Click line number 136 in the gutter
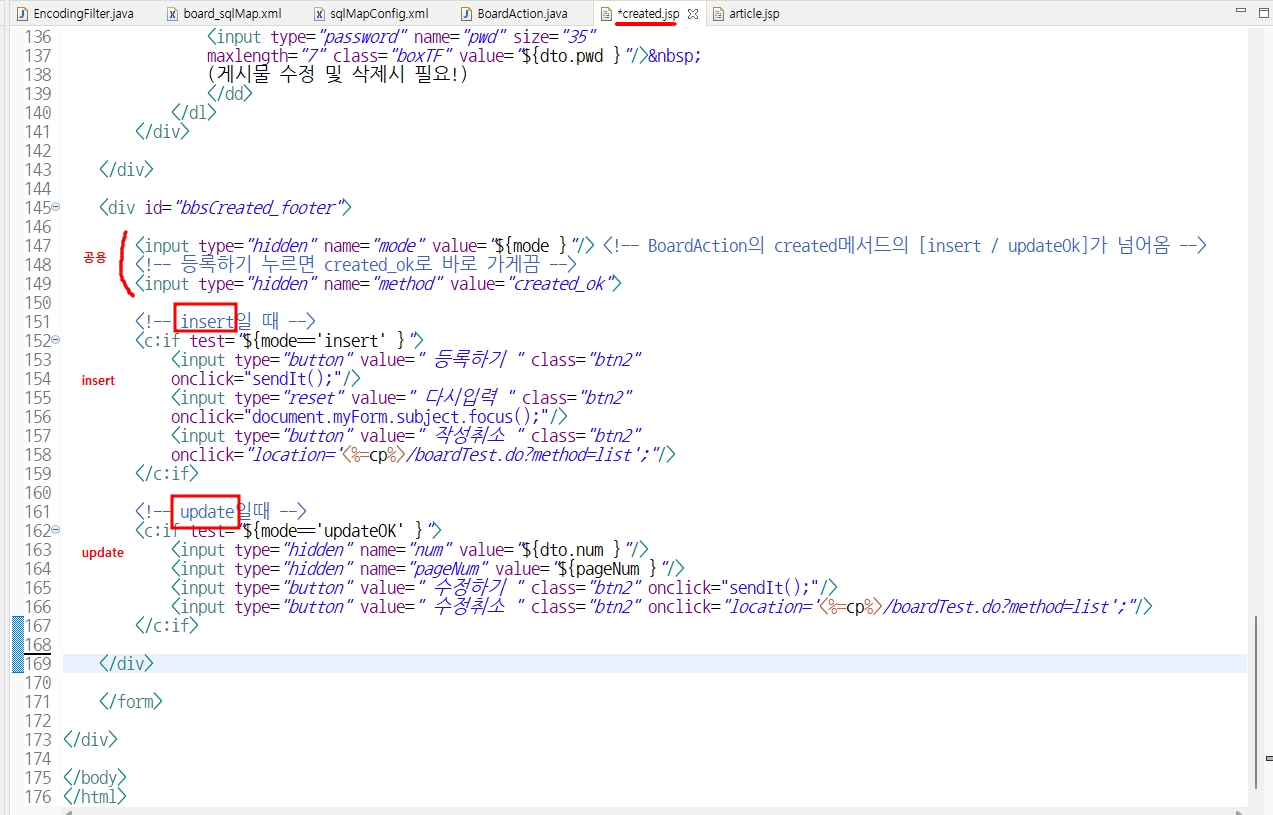This screenshot has width=1273, height=815. [x=37, y=36]
